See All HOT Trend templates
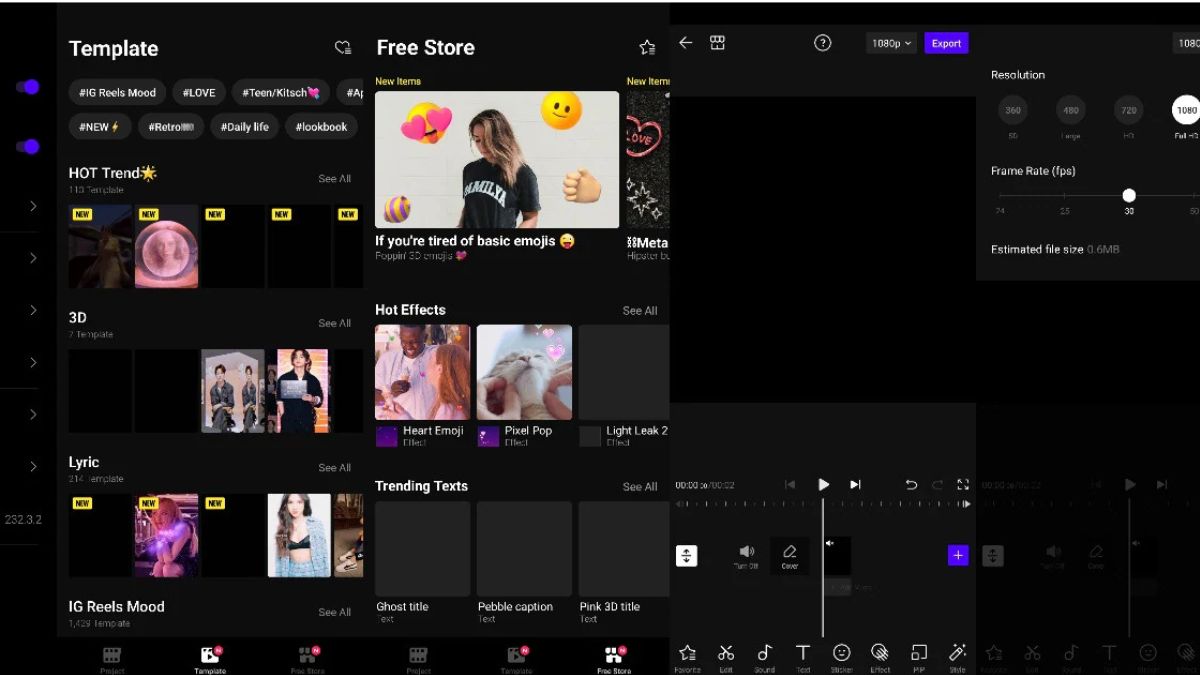 pos(334,179)
